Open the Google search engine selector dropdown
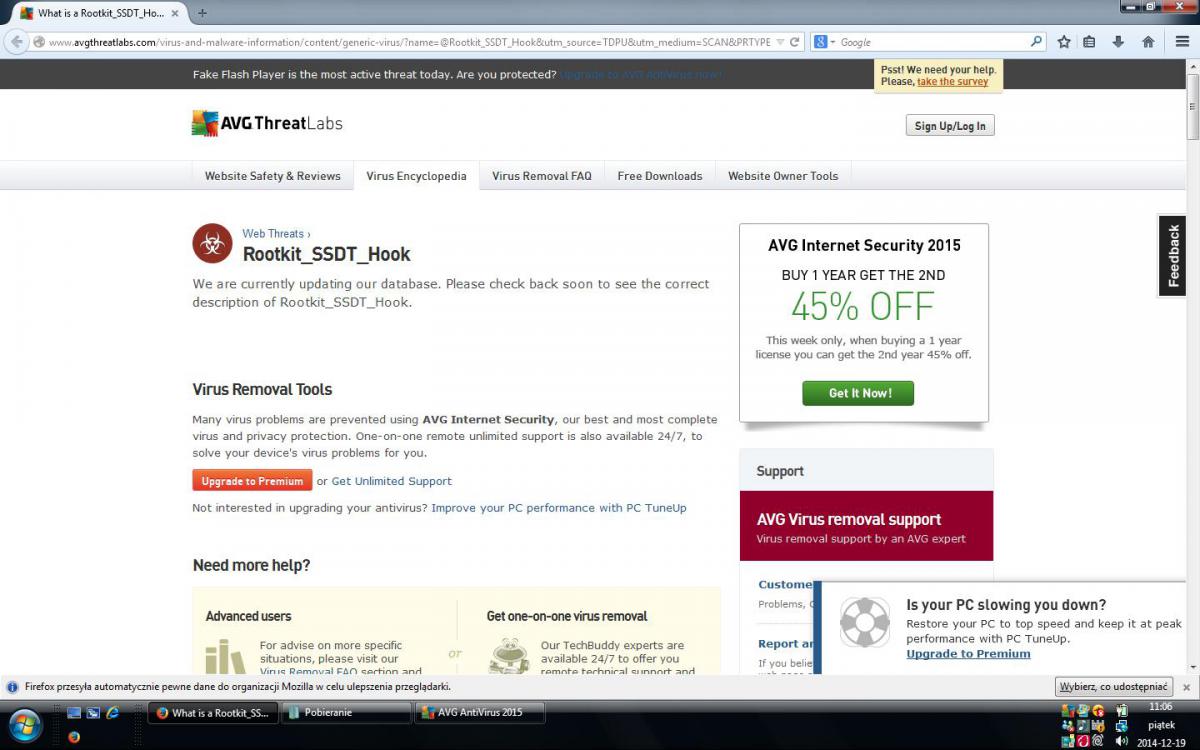The width and height of the screenshot is (1200, 750). (823, 42)
